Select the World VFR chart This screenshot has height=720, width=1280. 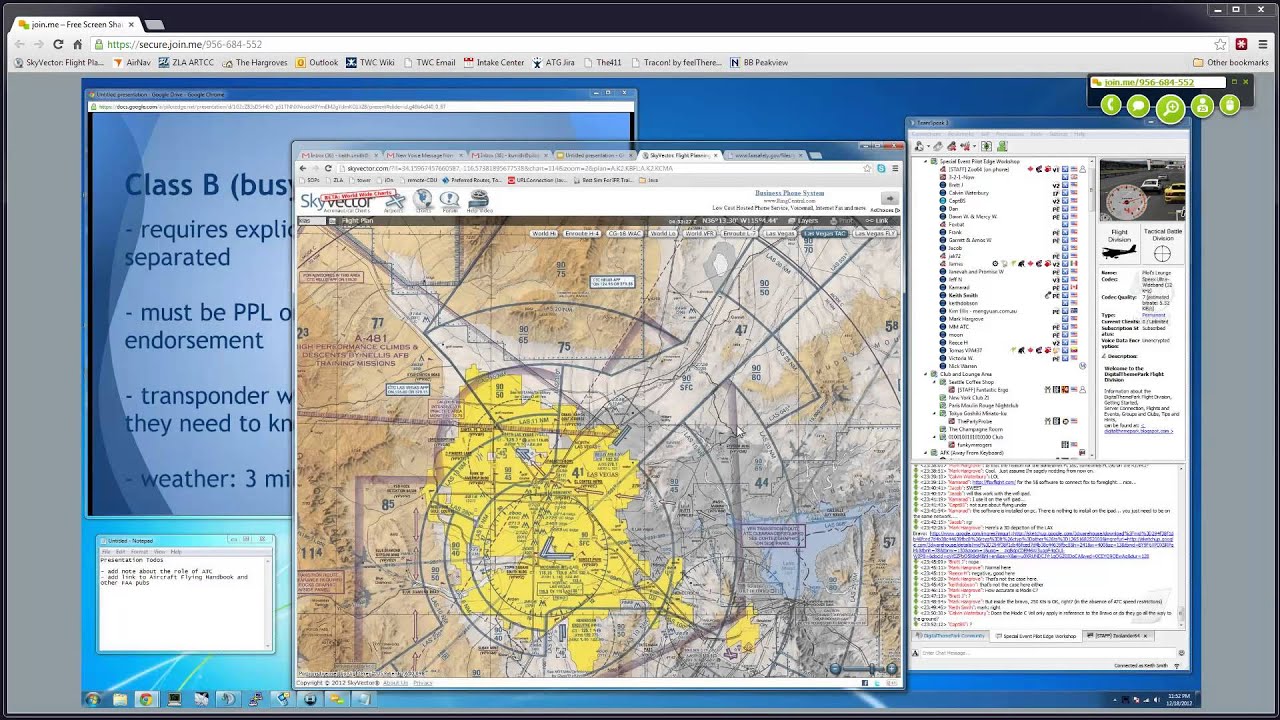699,233
